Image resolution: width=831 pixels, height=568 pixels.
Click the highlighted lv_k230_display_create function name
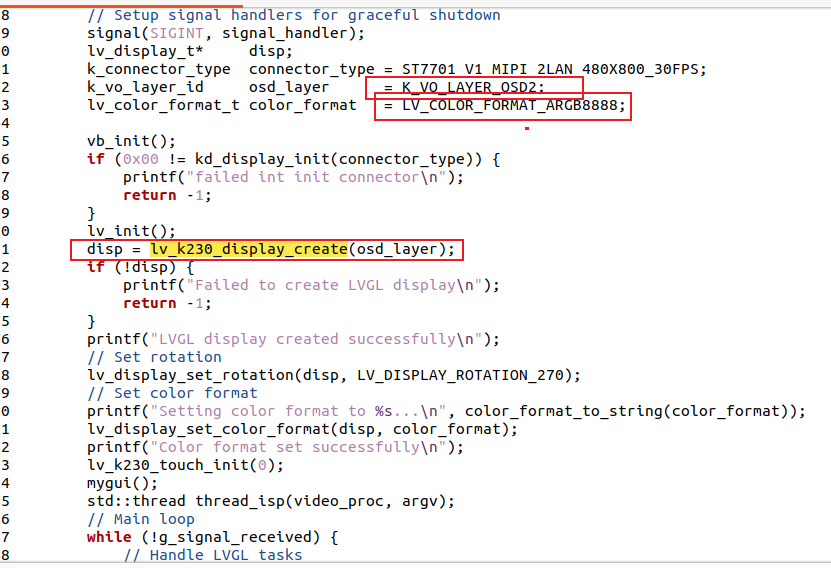pyautogui.click(x=249, y=249)
